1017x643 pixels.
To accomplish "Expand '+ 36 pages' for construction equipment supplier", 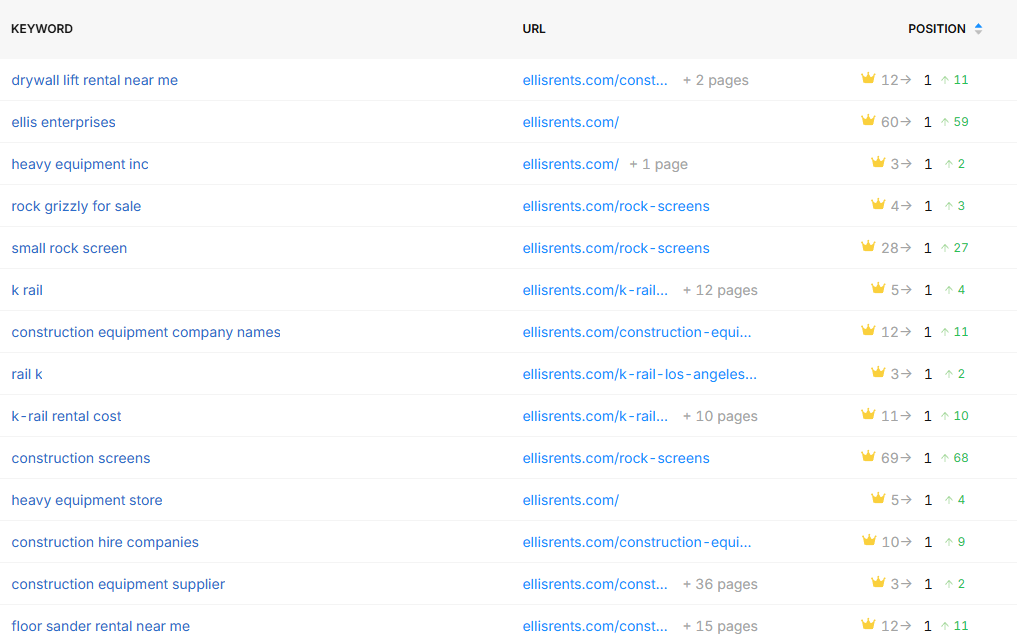I will point(720,584).
